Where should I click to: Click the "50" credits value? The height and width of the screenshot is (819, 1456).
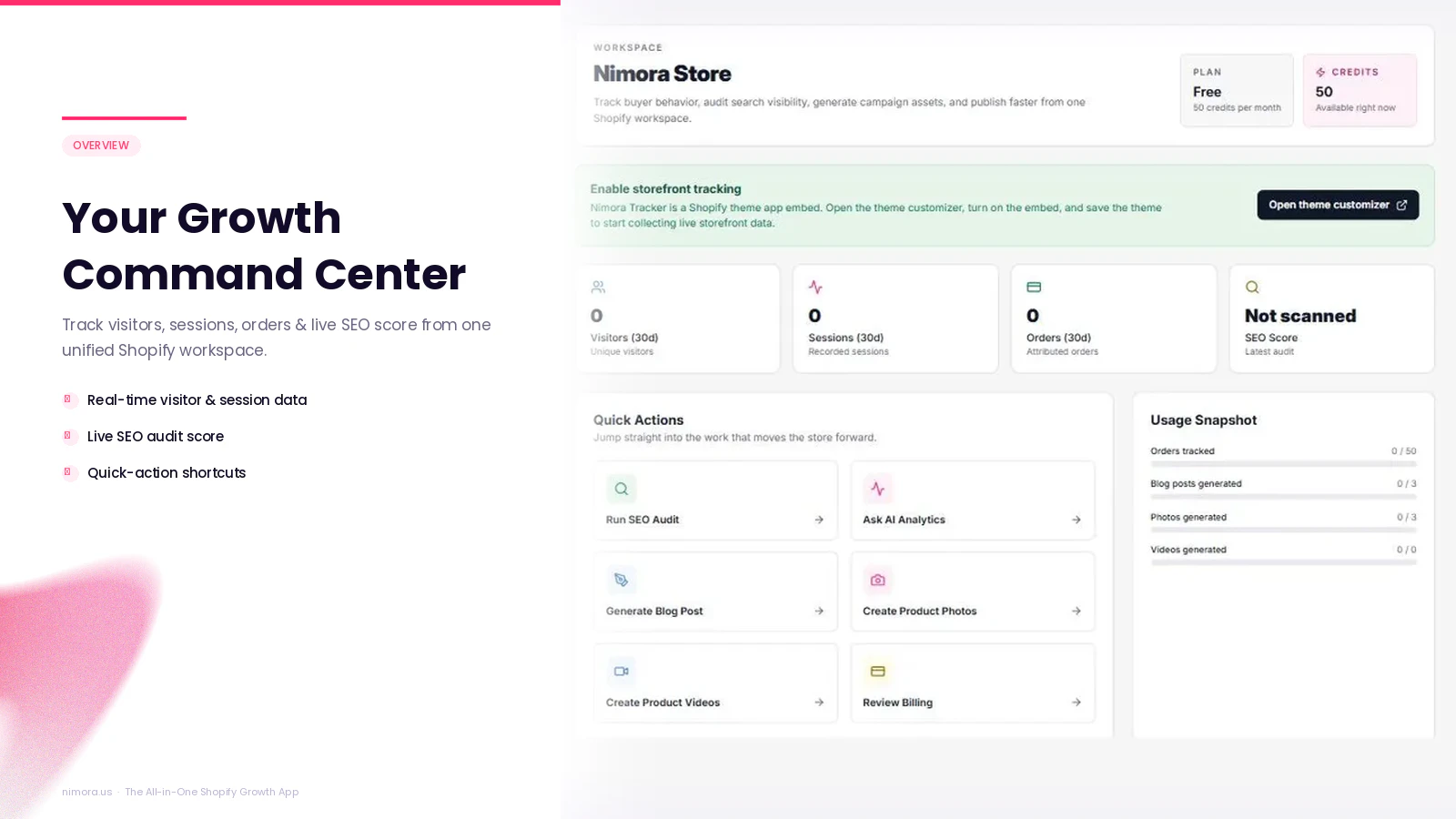pyautogui.click(x=1324, y=92)
